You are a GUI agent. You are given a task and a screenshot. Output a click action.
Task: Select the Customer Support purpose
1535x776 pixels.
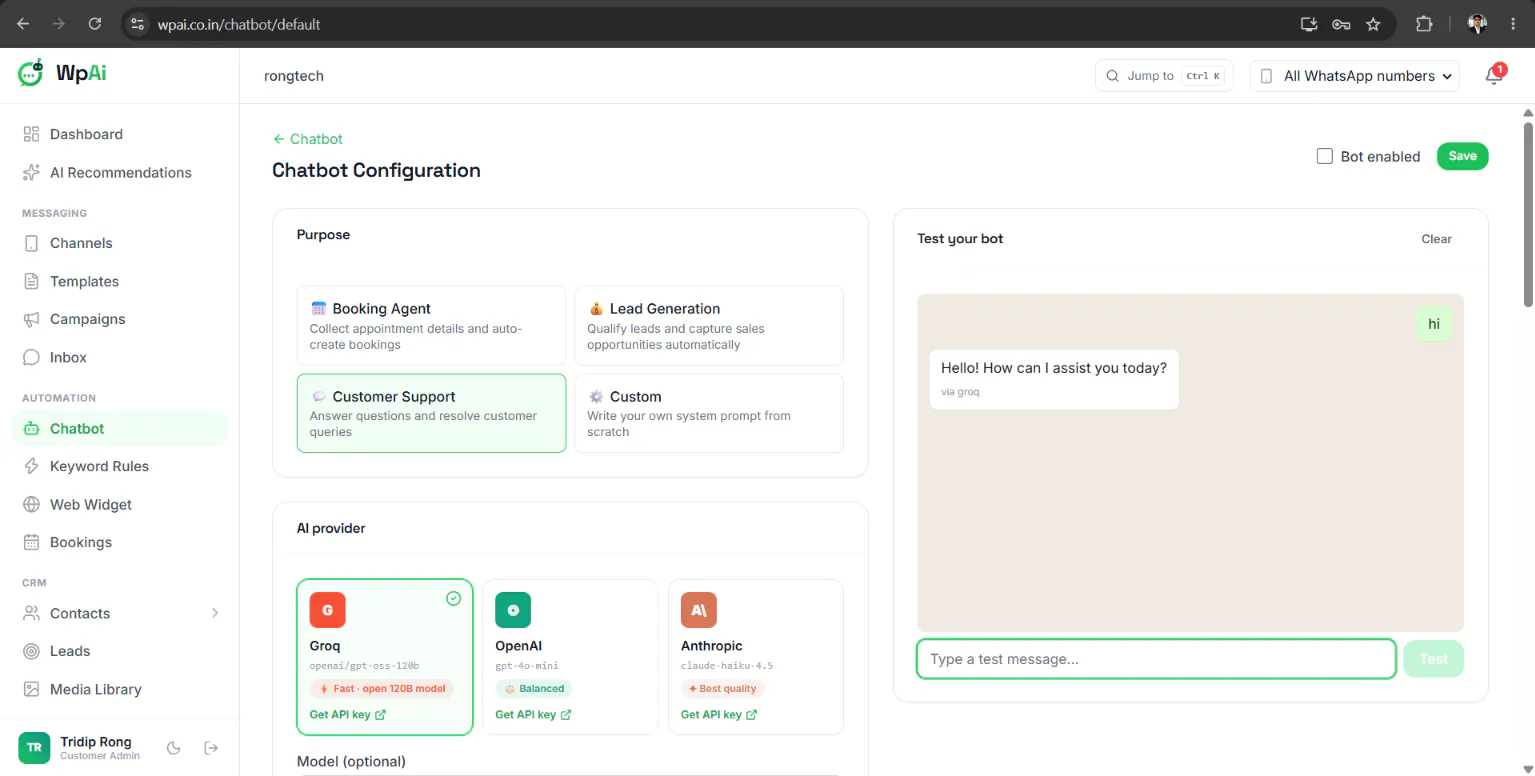click(431, 413)
